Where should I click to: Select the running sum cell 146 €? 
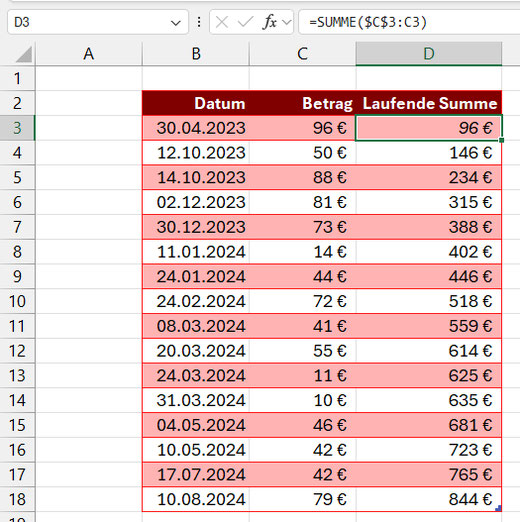tap(429, 153)
